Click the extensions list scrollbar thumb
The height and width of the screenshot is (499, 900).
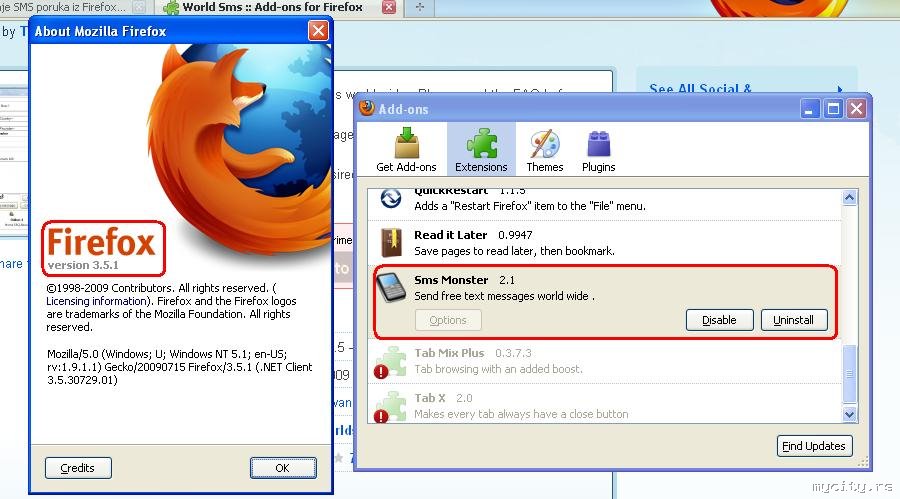pyautogui.click(x=849, y=374)
